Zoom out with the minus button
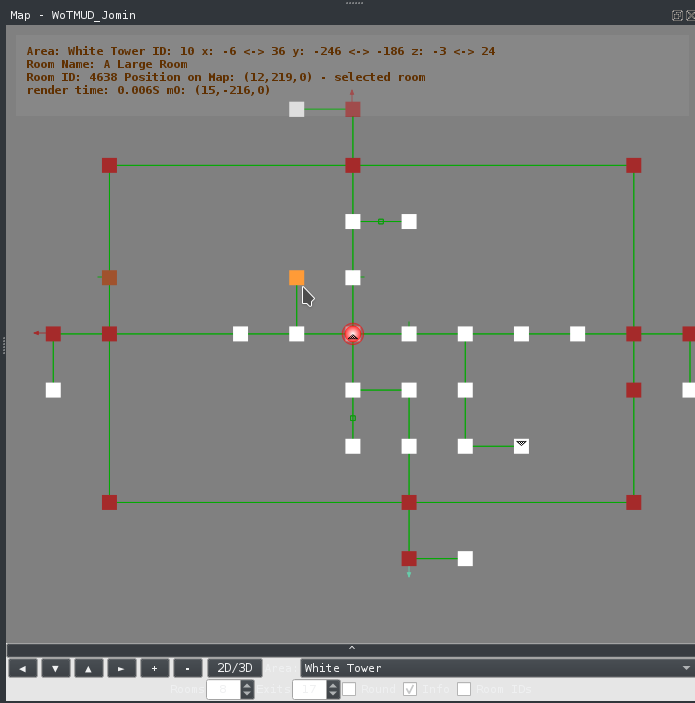 click(x=187, y=668)
